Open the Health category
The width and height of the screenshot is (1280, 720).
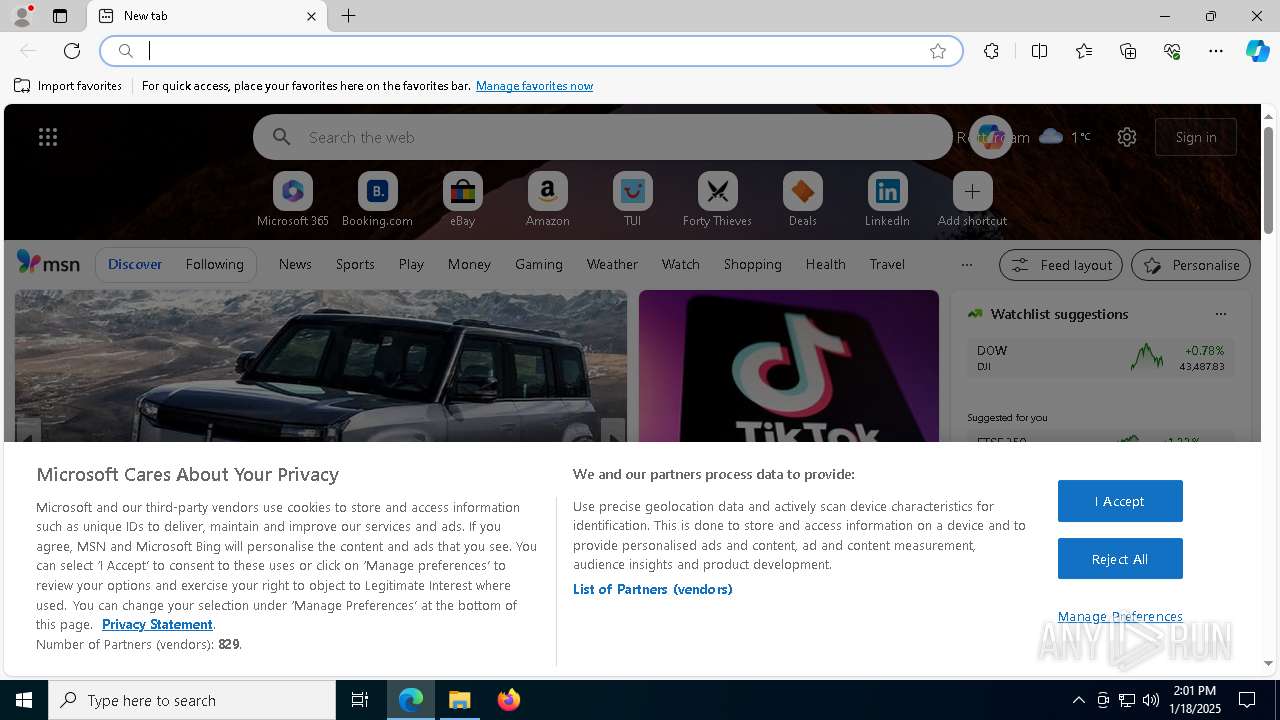(x=825, y=264)
